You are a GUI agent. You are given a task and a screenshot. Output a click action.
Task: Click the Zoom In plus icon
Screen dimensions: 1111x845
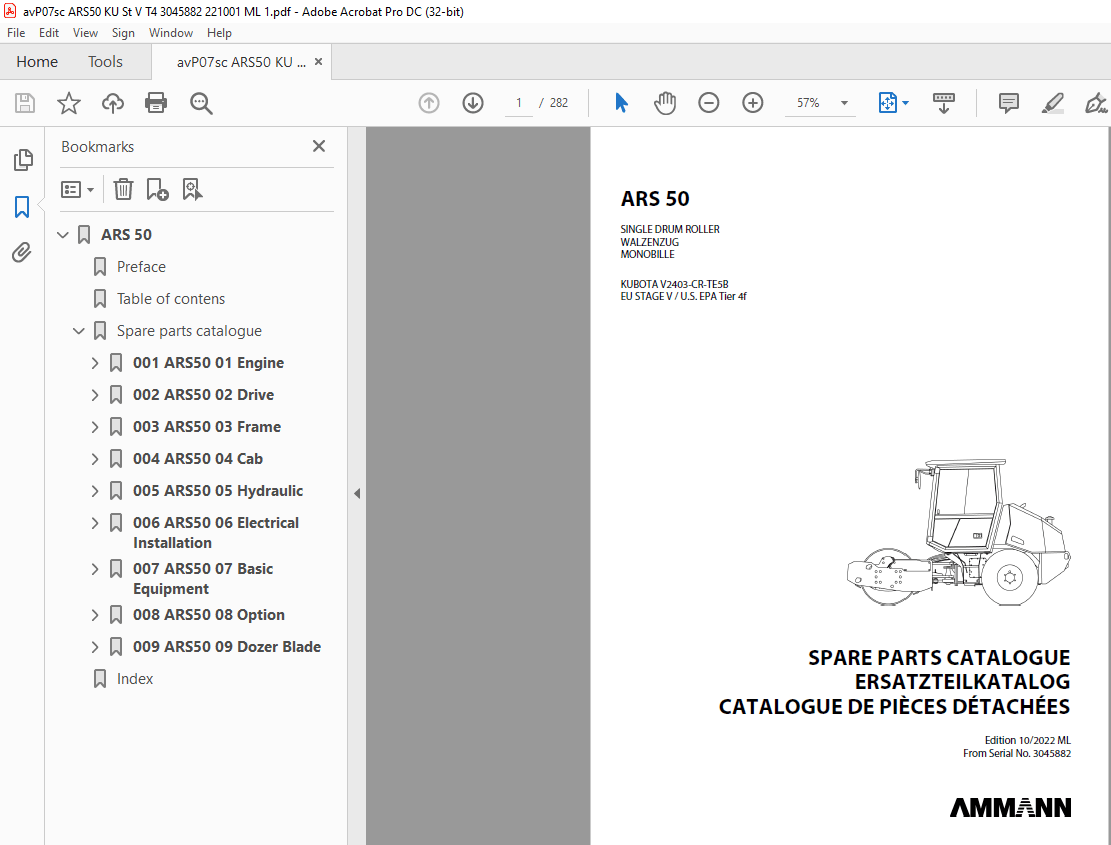[752, 102]
